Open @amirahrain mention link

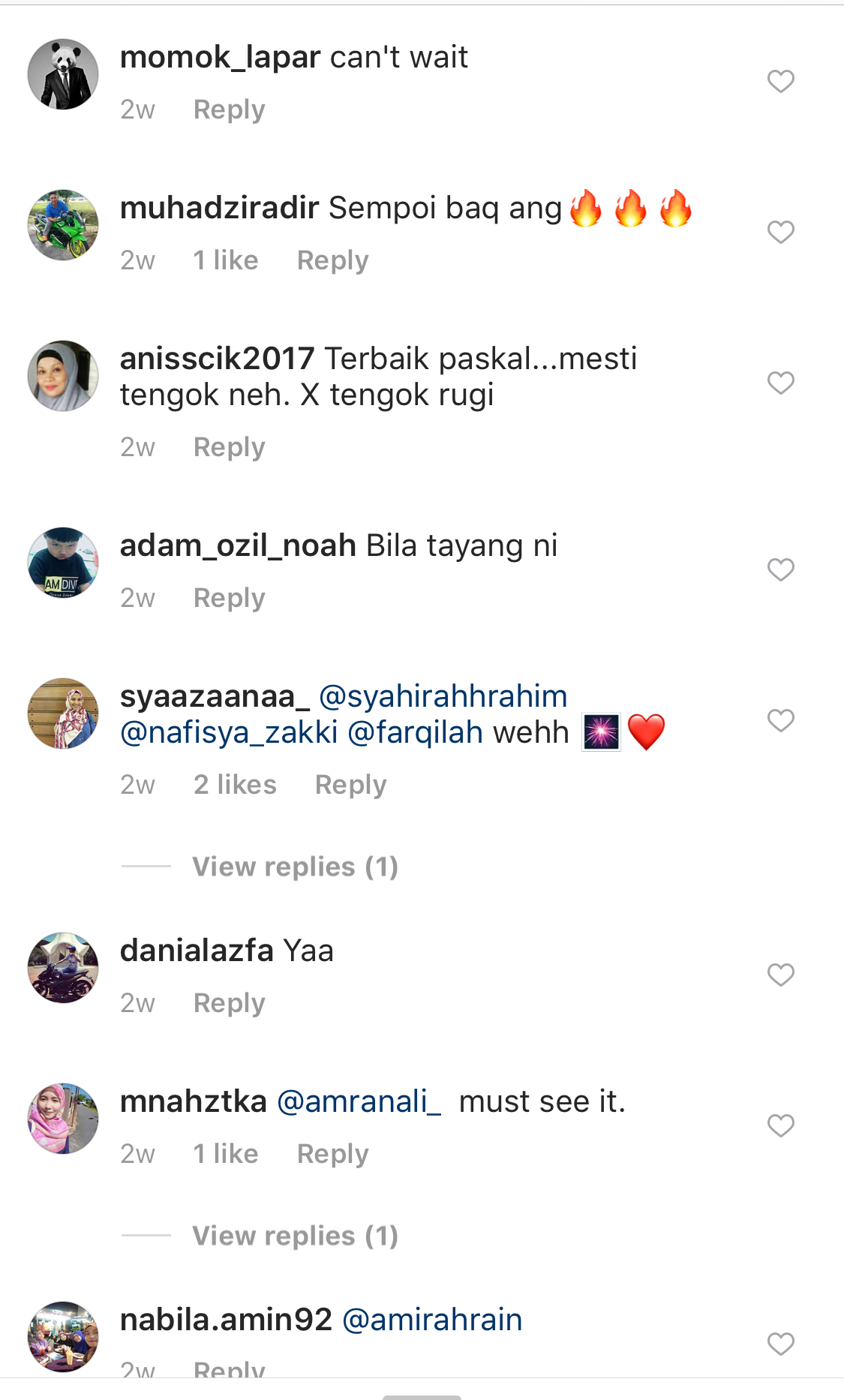pyautogui.click(x=432, y=1320)
